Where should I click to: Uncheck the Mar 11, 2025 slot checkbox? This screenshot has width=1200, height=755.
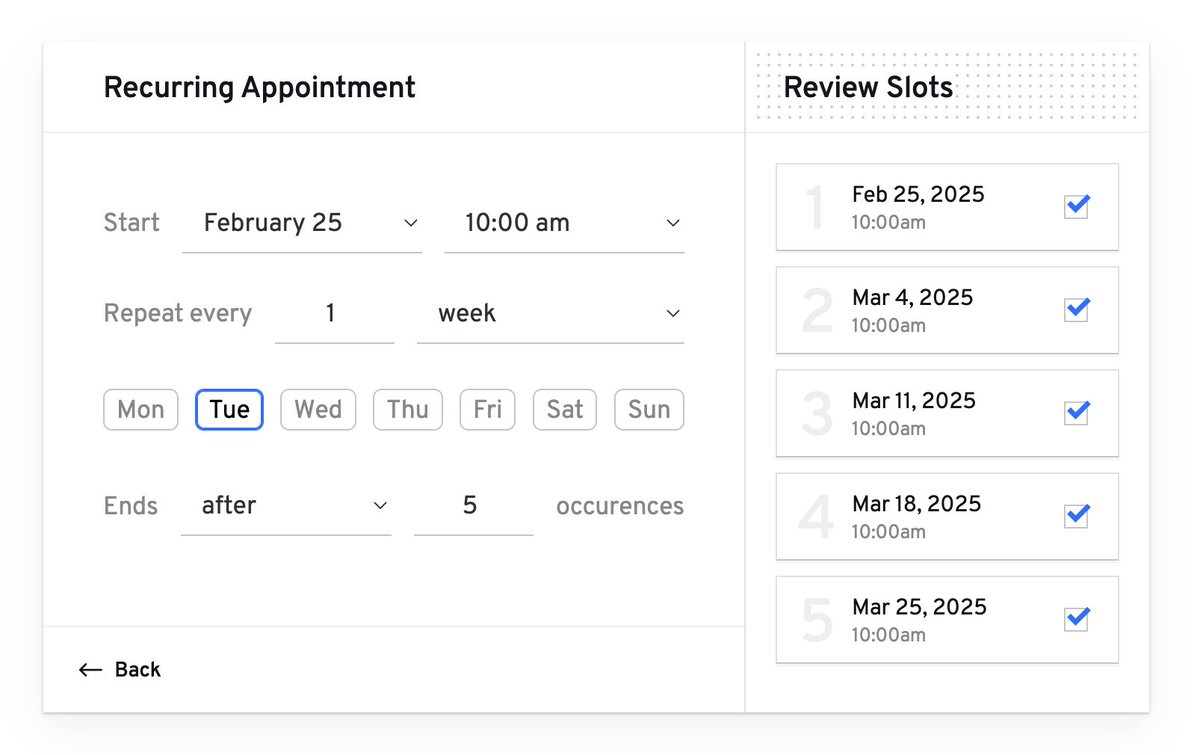[1076, 413]
